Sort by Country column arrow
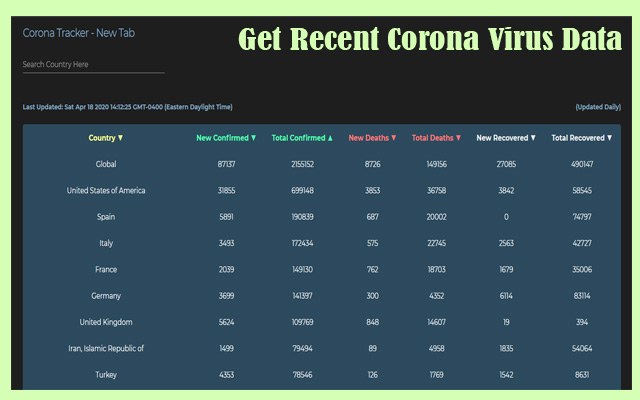640x400 pixels. pos(120,138)
